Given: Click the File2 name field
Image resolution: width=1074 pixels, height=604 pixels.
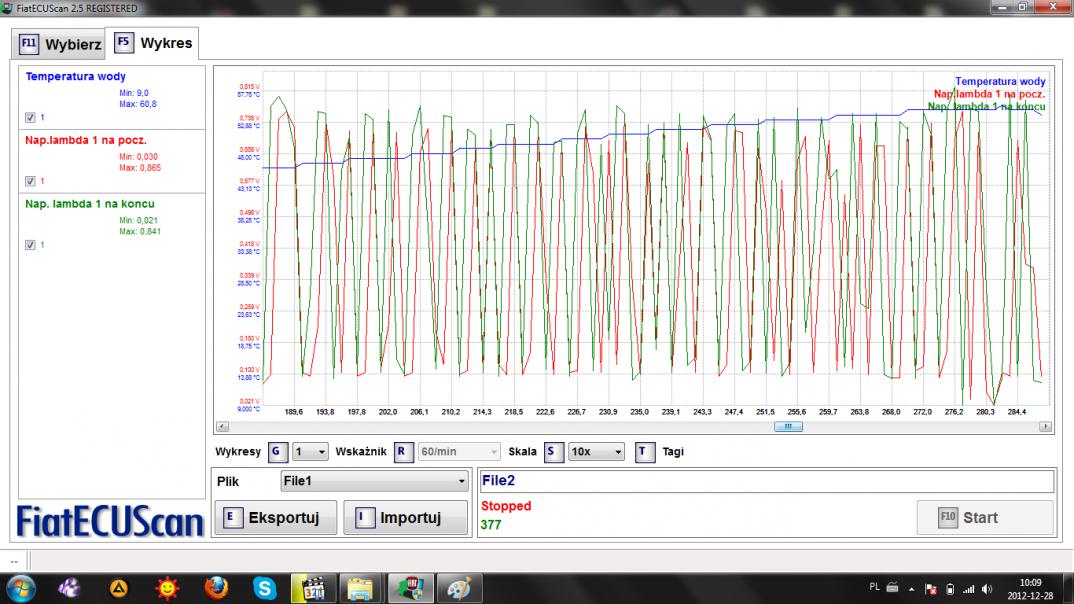Looking at the screenshot, I should pyautogui.click(x=766, y=481).
